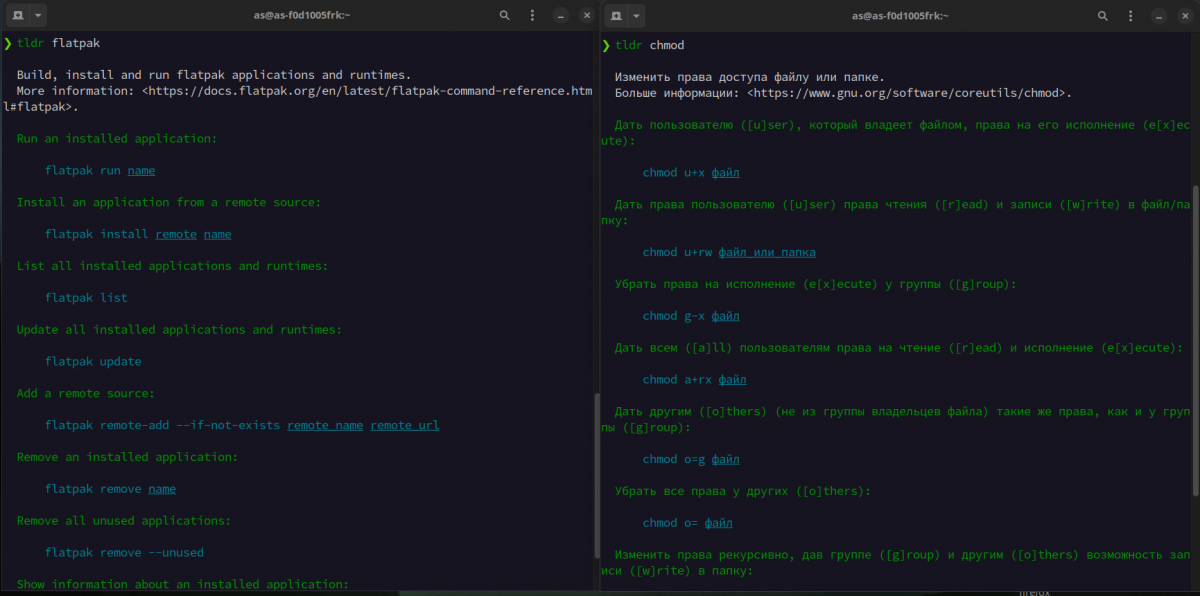Screen dimensions: 1200x596
Task: Click 'Show information about an installed application:' text
Action: click(x=183, y=584)
